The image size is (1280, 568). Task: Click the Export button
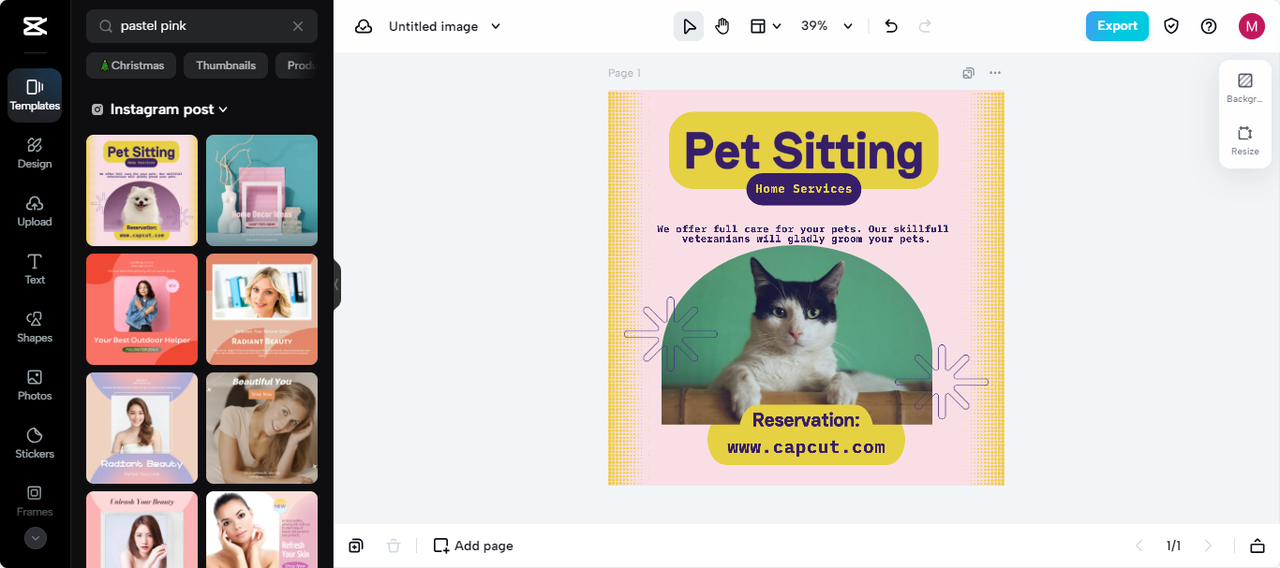[x=1117, y=26]
